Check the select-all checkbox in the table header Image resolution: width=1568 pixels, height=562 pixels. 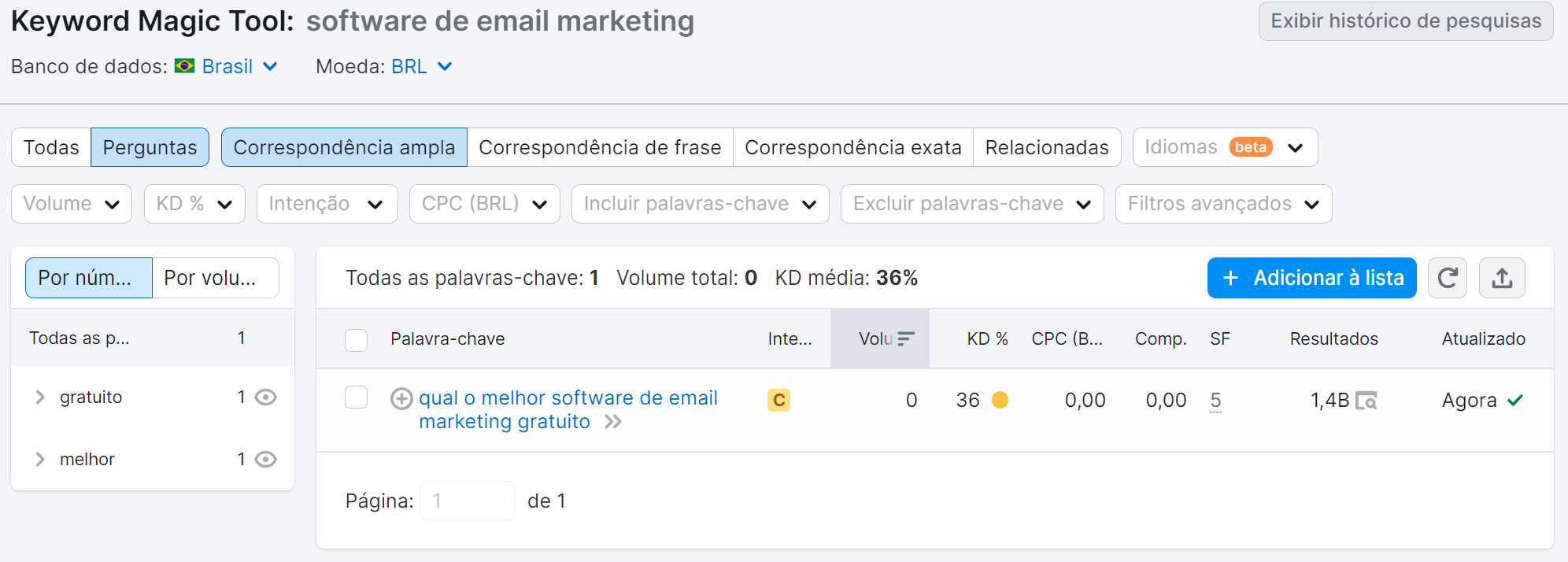pyautogui.click(x=356, y=340)
